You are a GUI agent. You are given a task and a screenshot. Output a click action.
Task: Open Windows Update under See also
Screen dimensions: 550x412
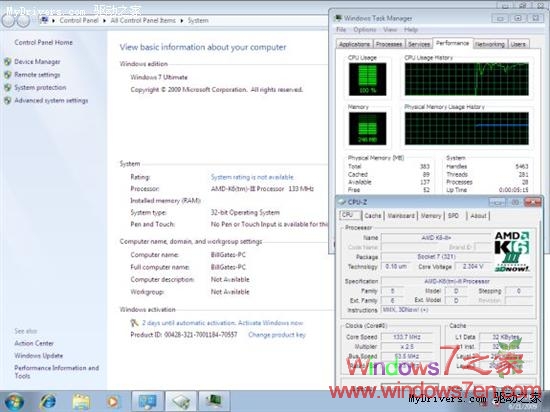(x=39, y=356)
